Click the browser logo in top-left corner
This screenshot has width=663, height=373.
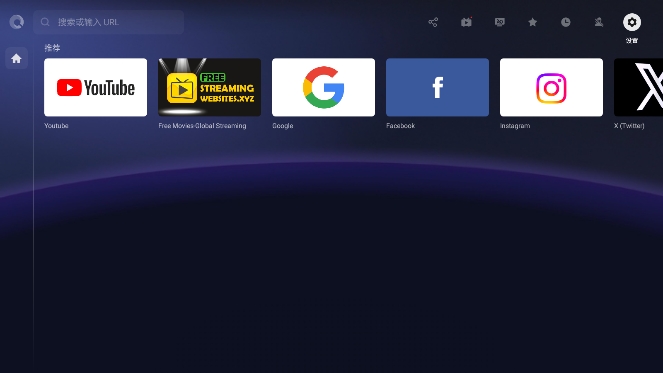tap(16, 22)
